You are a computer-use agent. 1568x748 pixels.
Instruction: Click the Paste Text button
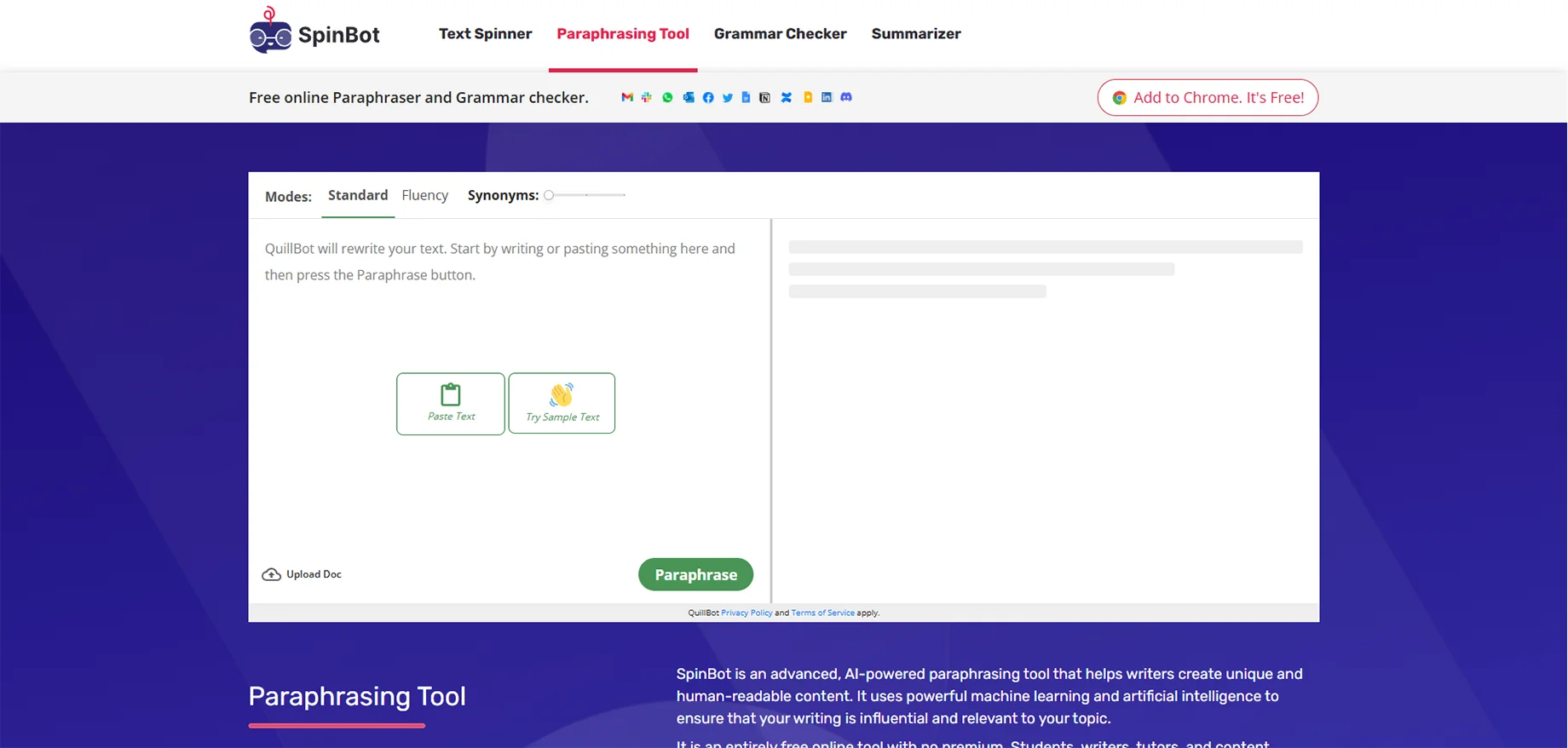(x=451, y=404)
